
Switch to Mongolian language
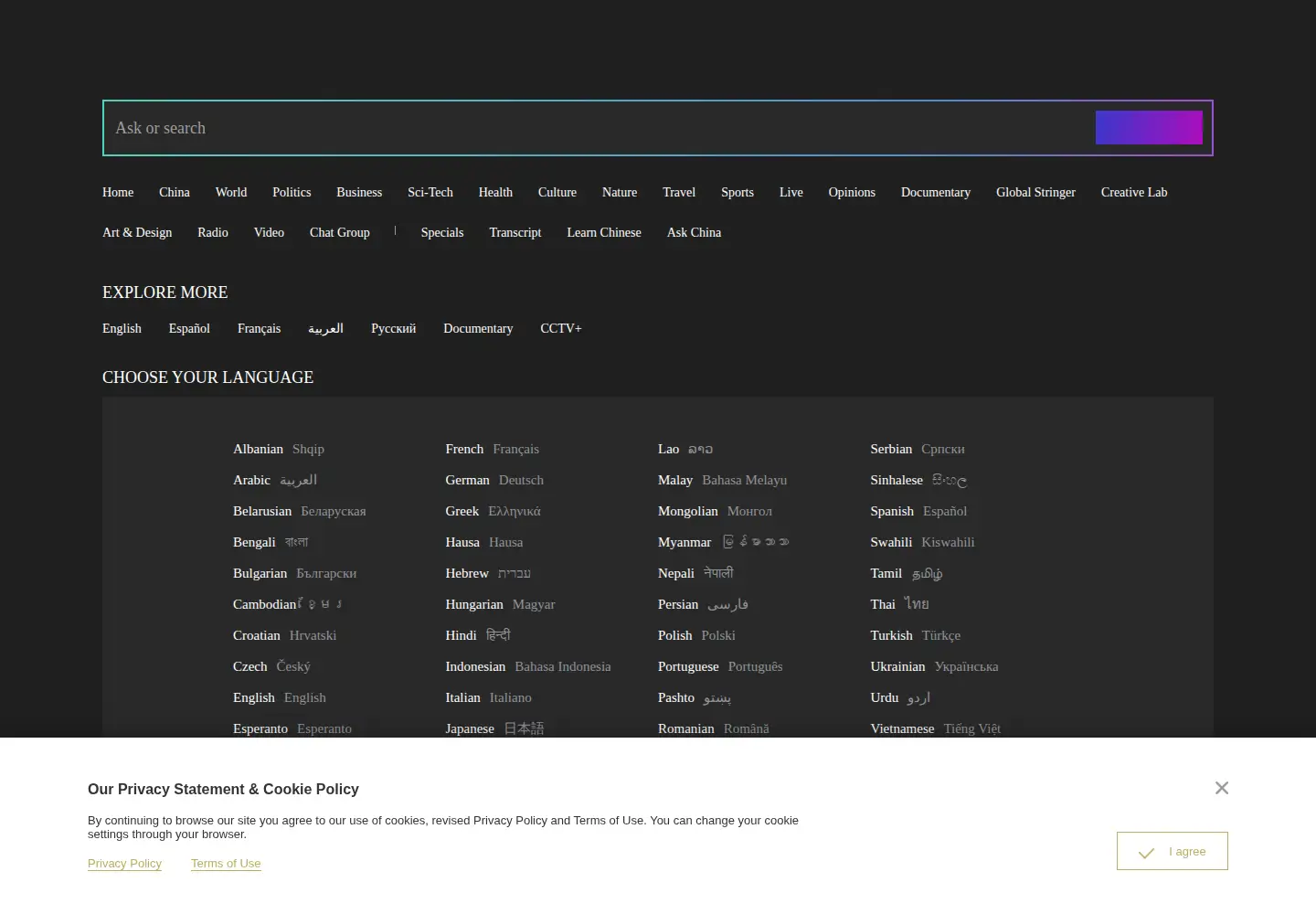point(715,511)
